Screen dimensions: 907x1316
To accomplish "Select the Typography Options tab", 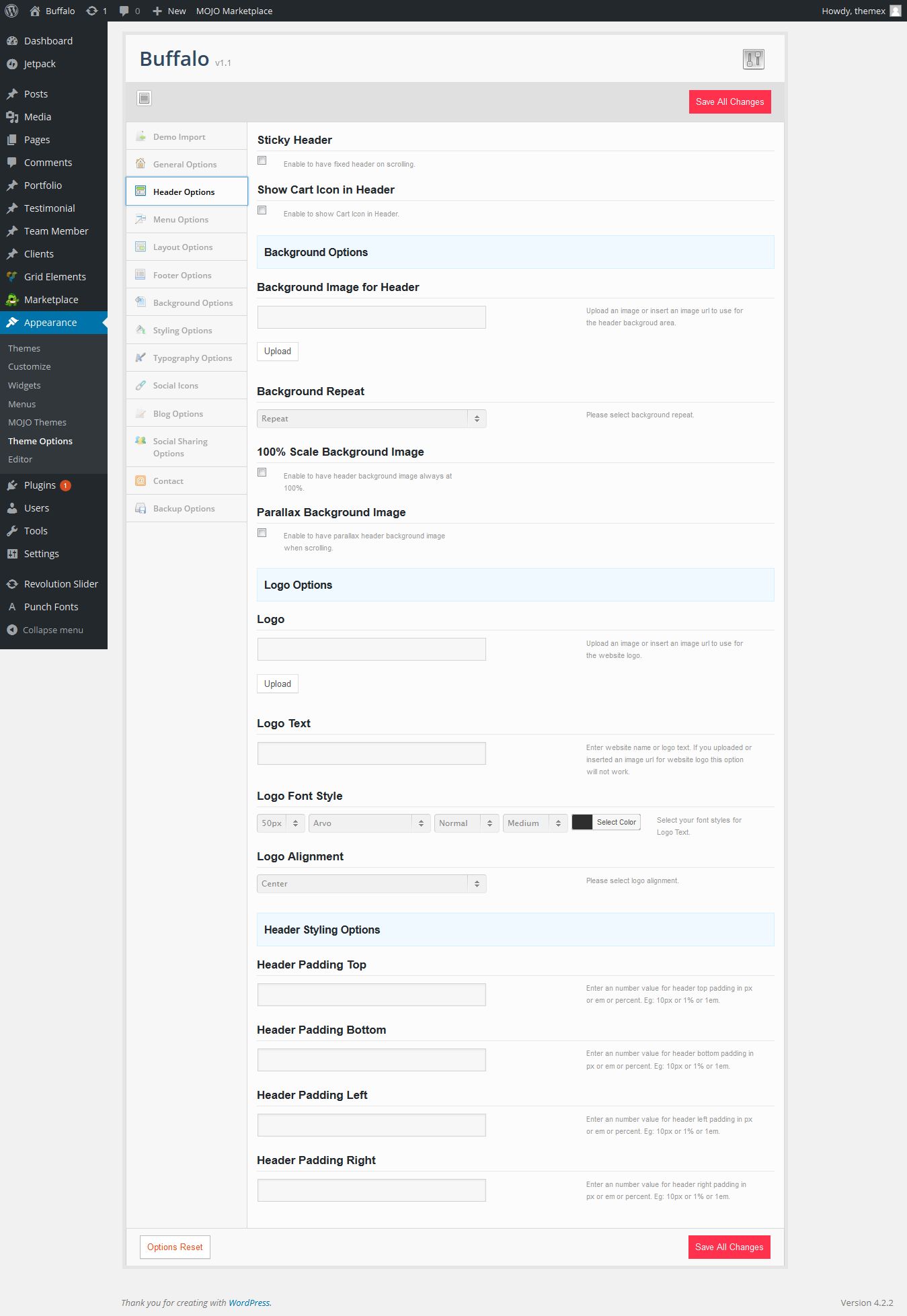I will point(187,358).
